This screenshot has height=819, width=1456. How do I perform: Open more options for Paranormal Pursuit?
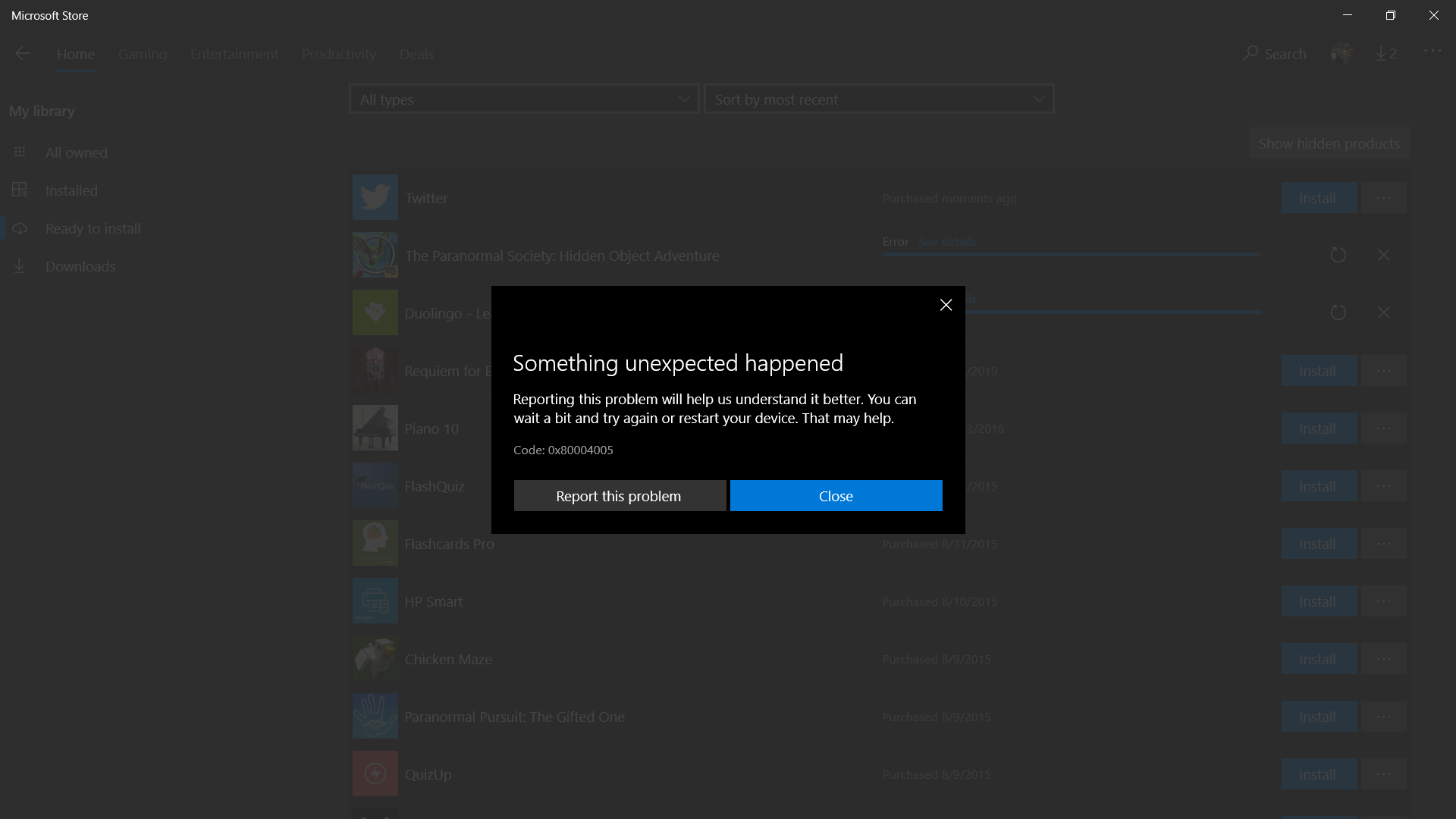[x=1384, y=717]
